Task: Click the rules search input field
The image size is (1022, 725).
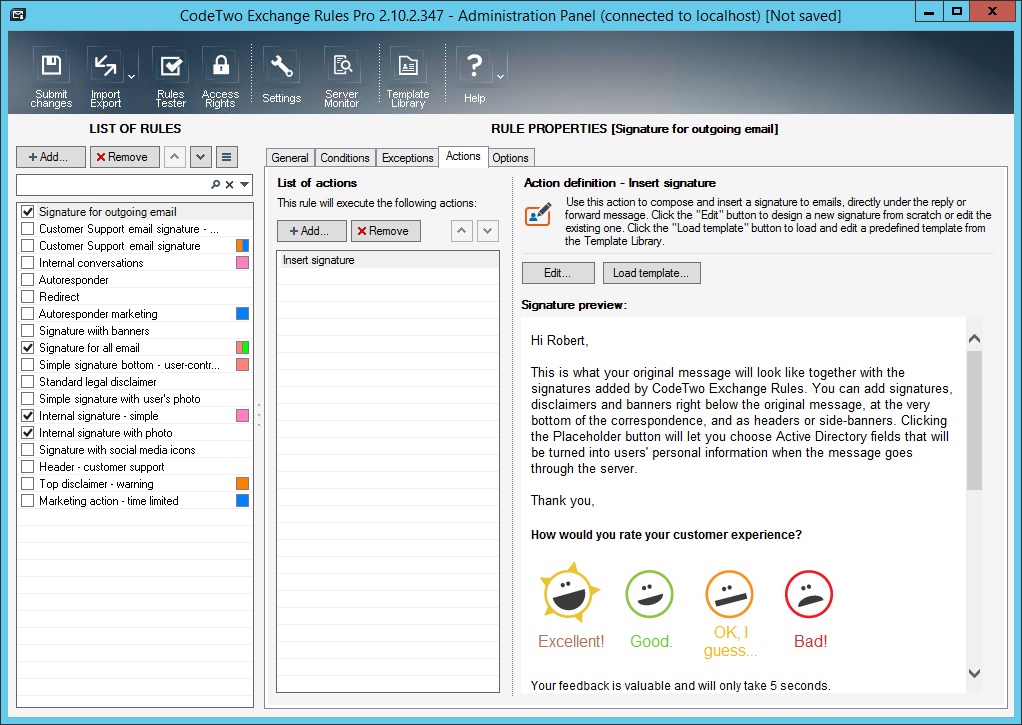Action: click(112, 185)
